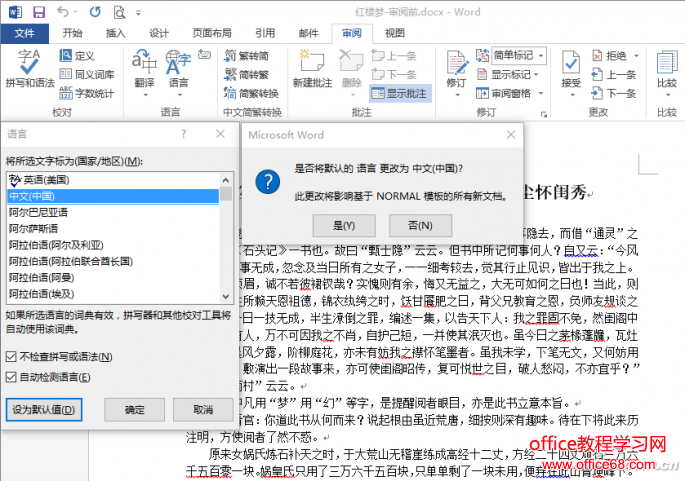Click the Redo repeat icon

click(x=95, y=12)
